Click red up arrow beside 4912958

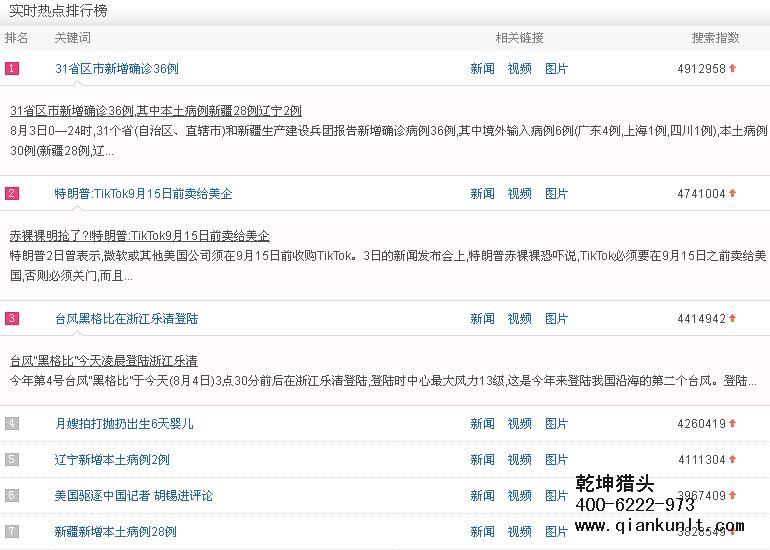point(732,69)
